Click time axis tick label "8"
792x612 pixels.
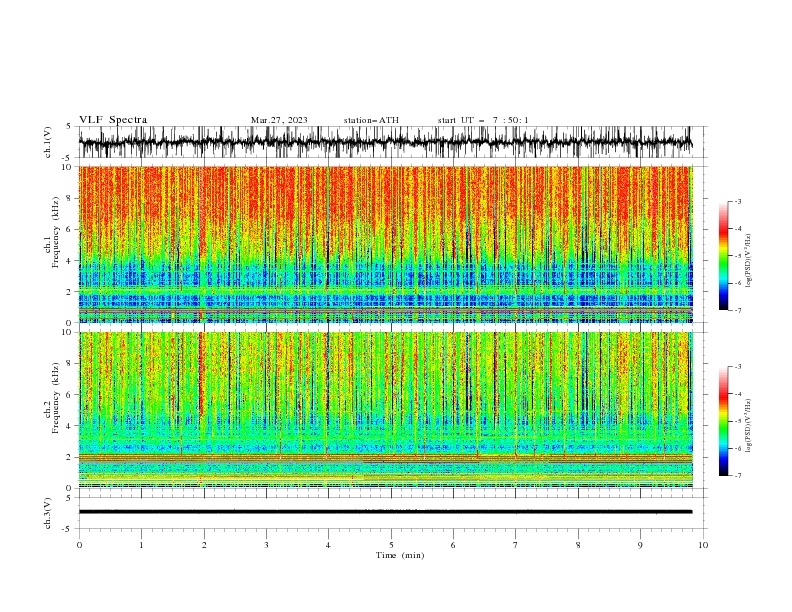click(578, 545)
